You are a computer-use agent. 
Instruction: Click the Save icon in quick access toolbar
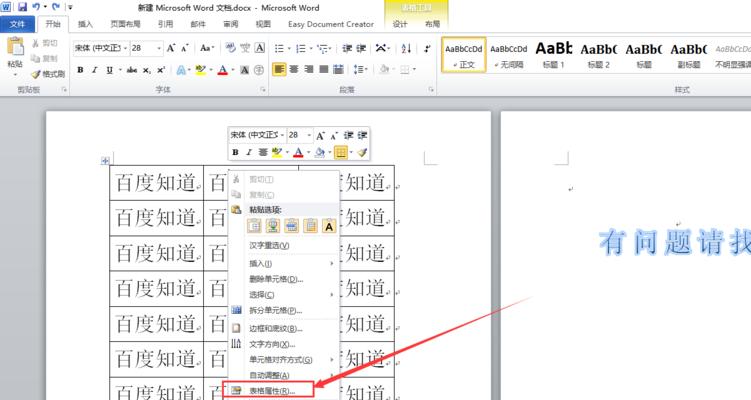[x=22, y=7]
